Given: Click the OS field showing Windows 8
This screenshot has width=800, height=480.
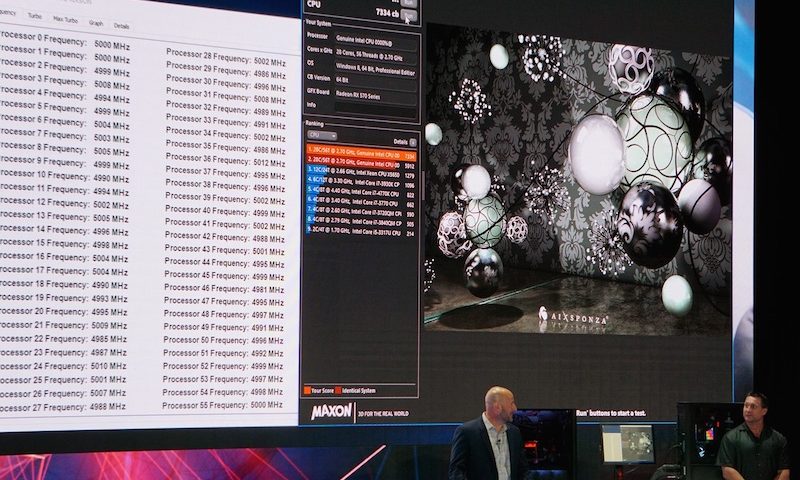Looking at the screenshot, I should (376, 69).
